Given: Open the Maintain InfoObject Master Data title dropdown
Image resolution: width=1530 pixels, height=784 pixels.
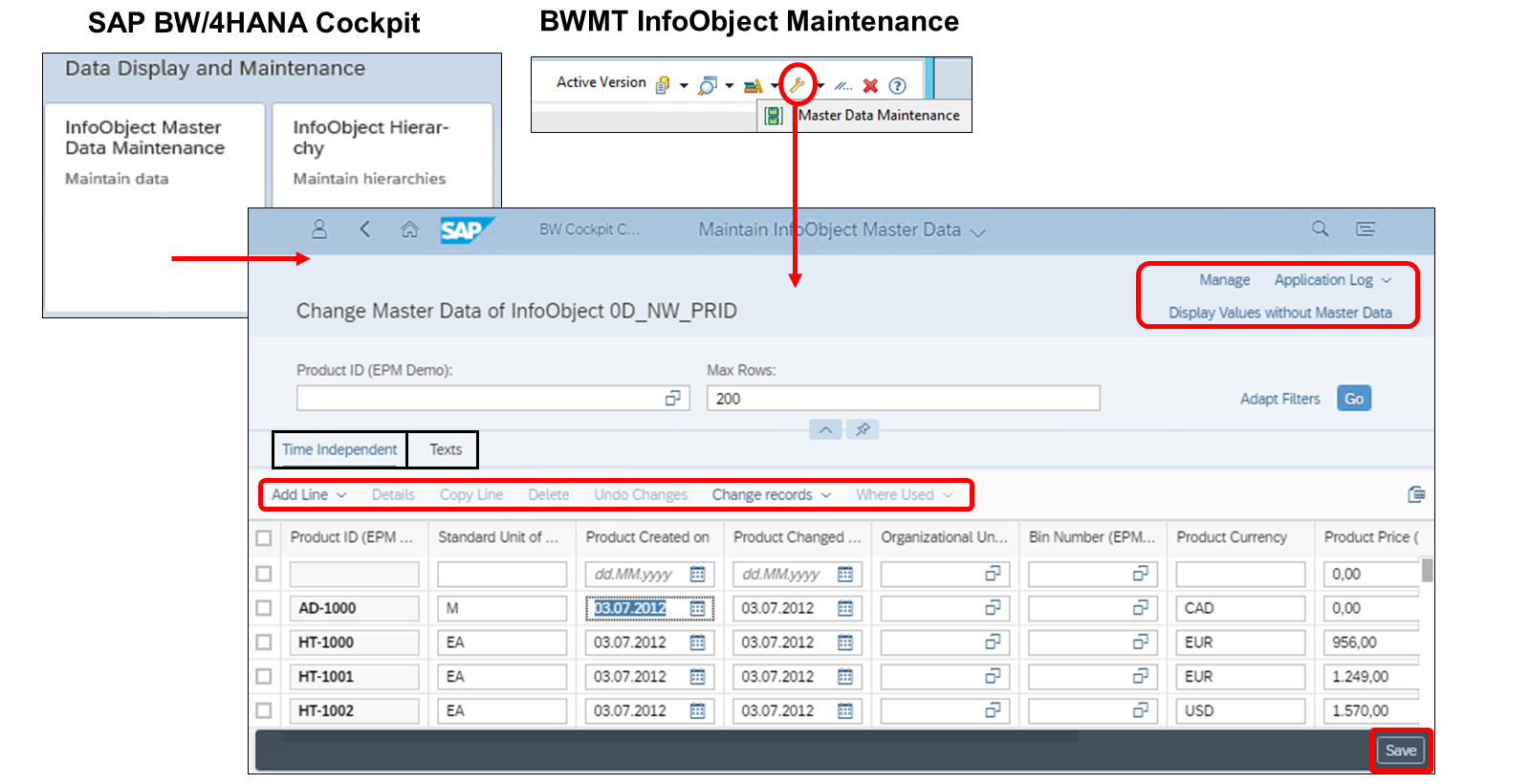Looking at the screenshot, I should (977, 231).
